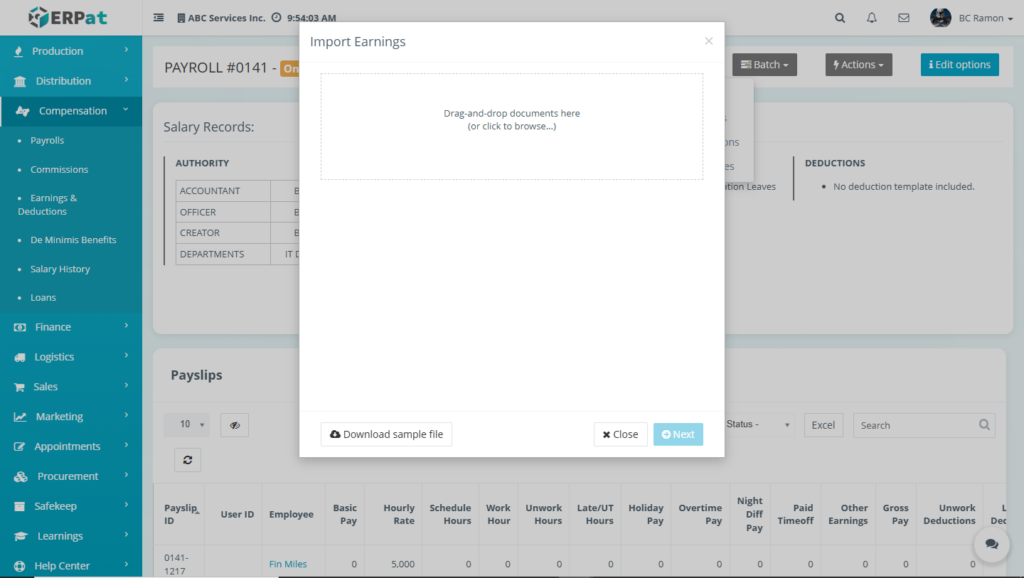1024x578 pixels.
Task: Click the Procurement cubes icon
Action: pyautogui.click(x=21, y=477)
